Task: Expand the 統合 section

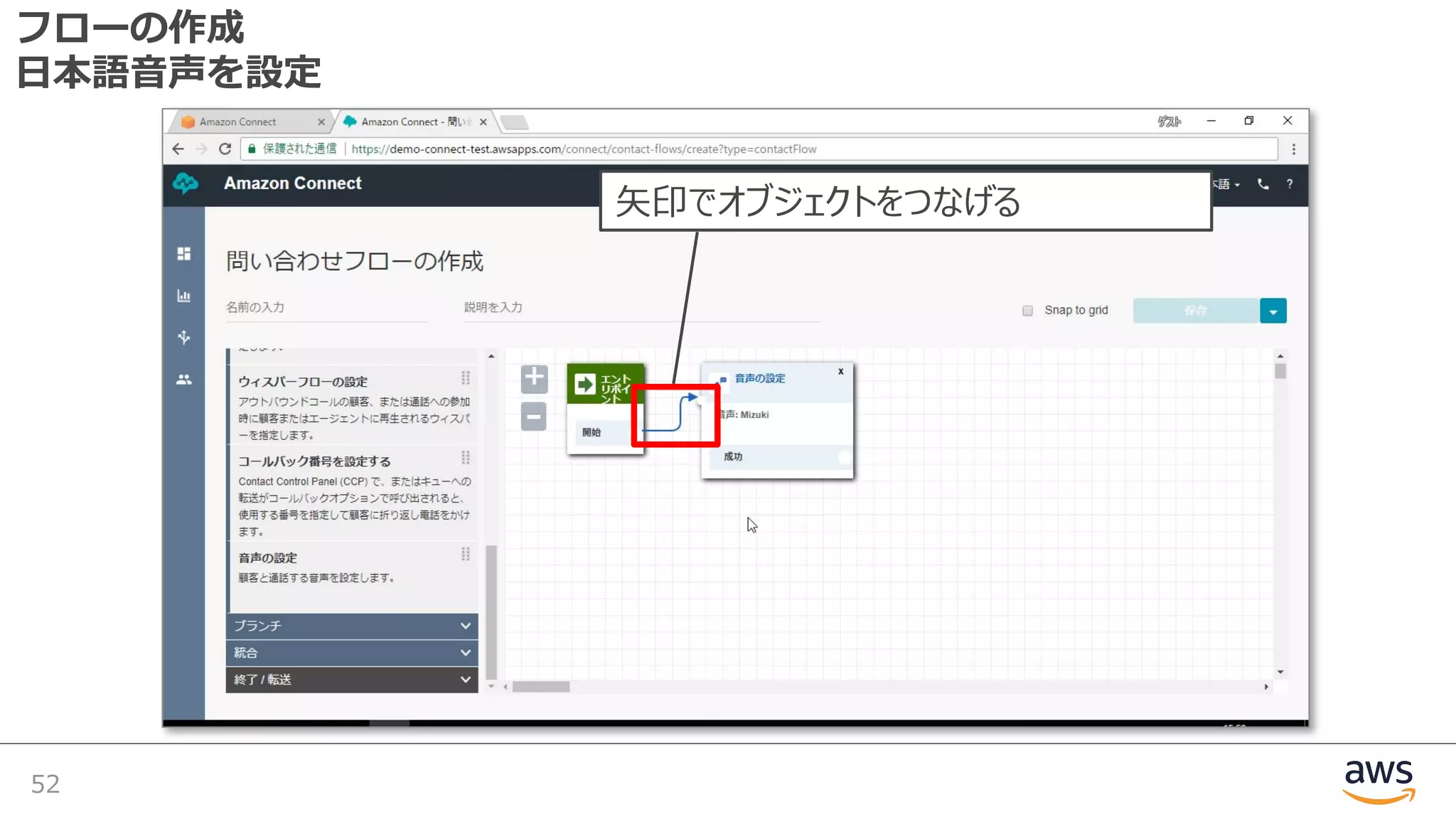Action: pos(352,653)
